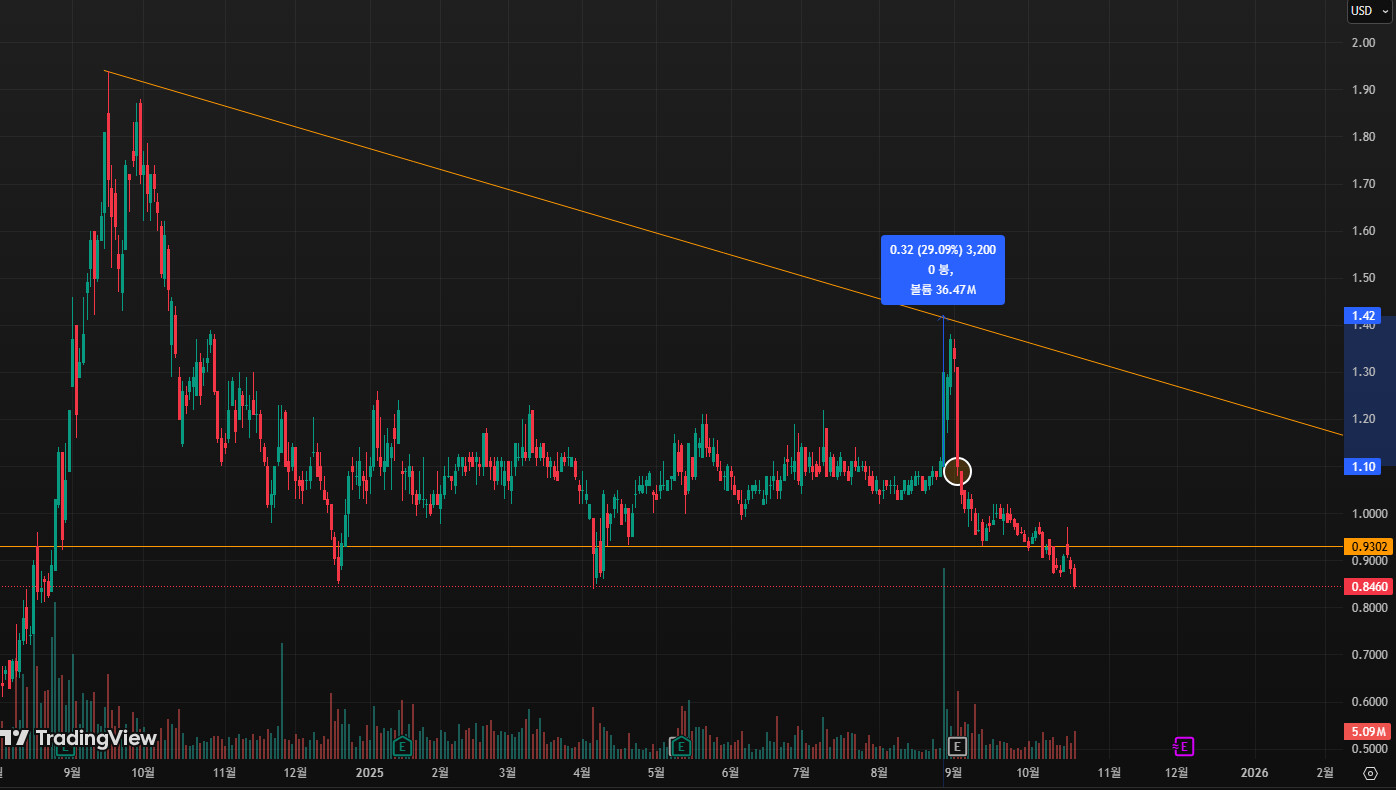Click the red 5.09M volume label

click(x=1369, y=732)
